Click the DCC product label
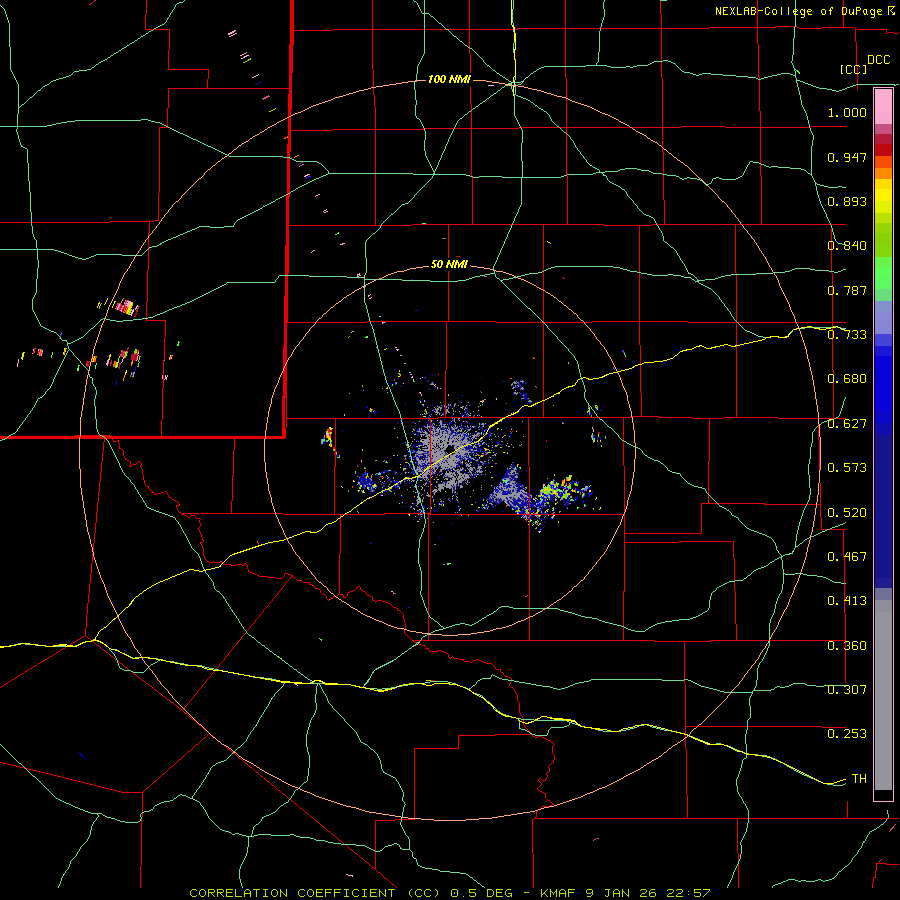Image resolution: width=900 pixels, height=900 pixels. 878,60
